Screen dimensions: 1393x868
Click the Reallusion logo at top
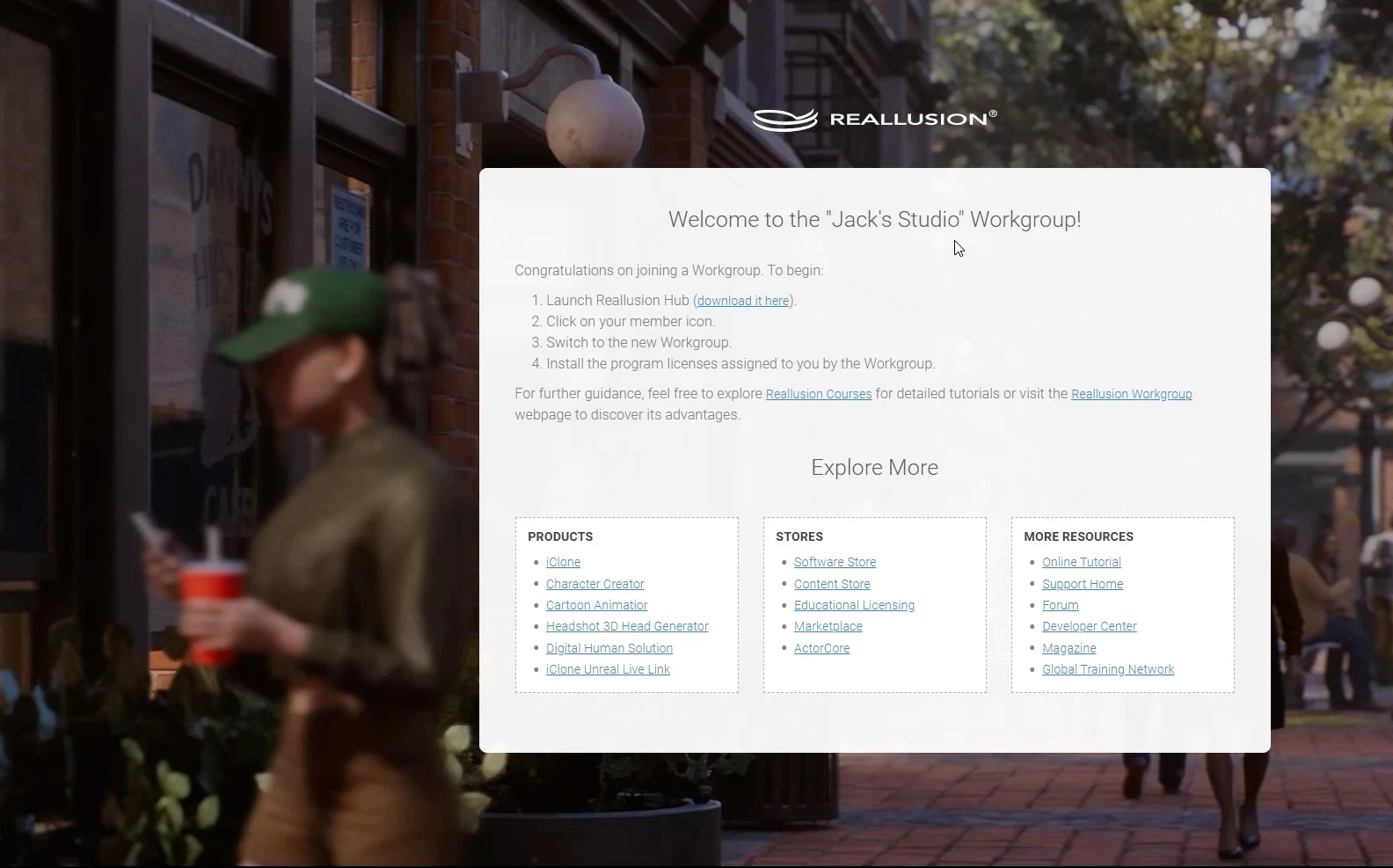pos(874,119)
